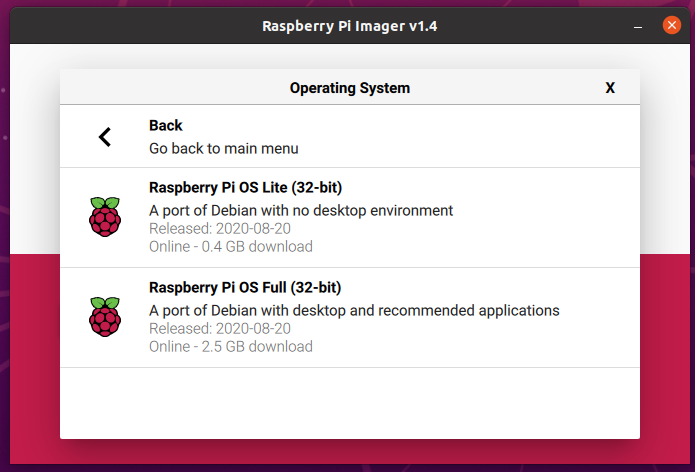The width and height of the screenshot is (695, 472).
Task: Click the raspberry logo beside OS Full
Action: click(x=105, y=317)
